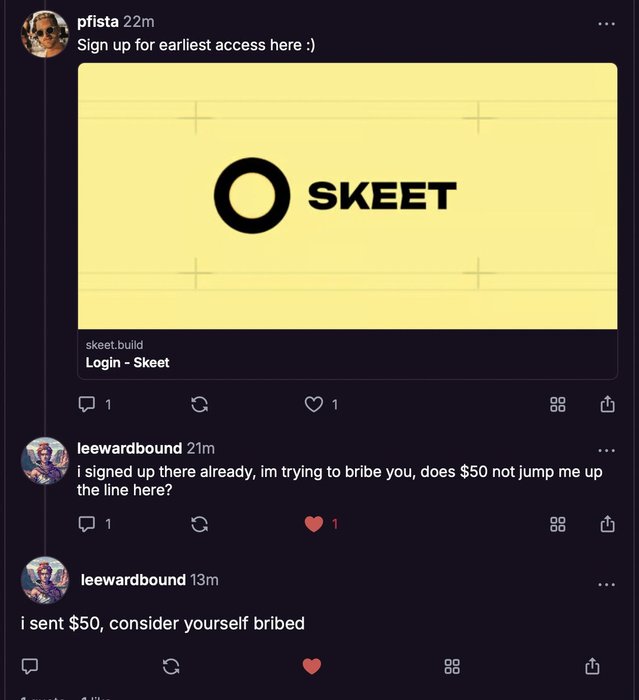Repost the 'consider yourself bribed' post
Screen dimensions: 639x700
(171, 667)
